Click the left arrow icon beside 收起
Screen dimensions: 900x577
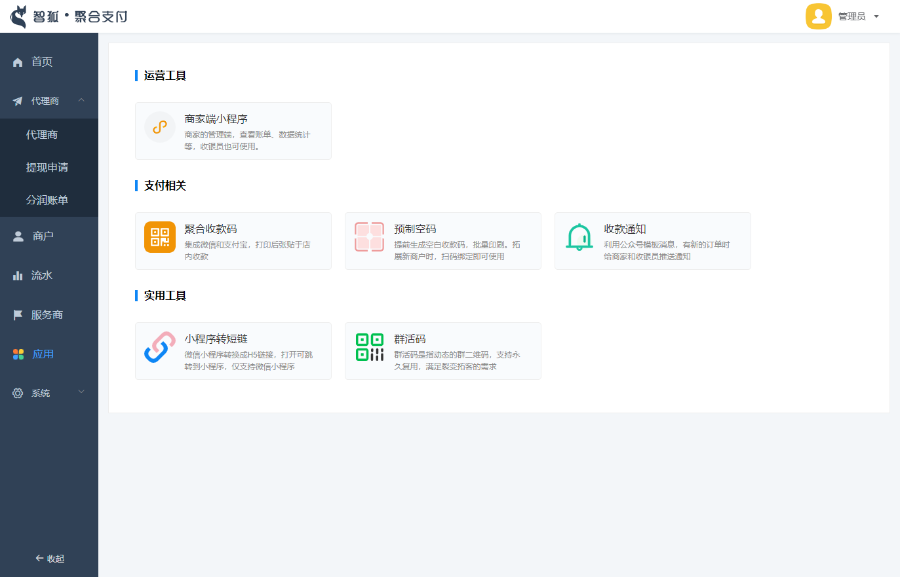[39, 558]
